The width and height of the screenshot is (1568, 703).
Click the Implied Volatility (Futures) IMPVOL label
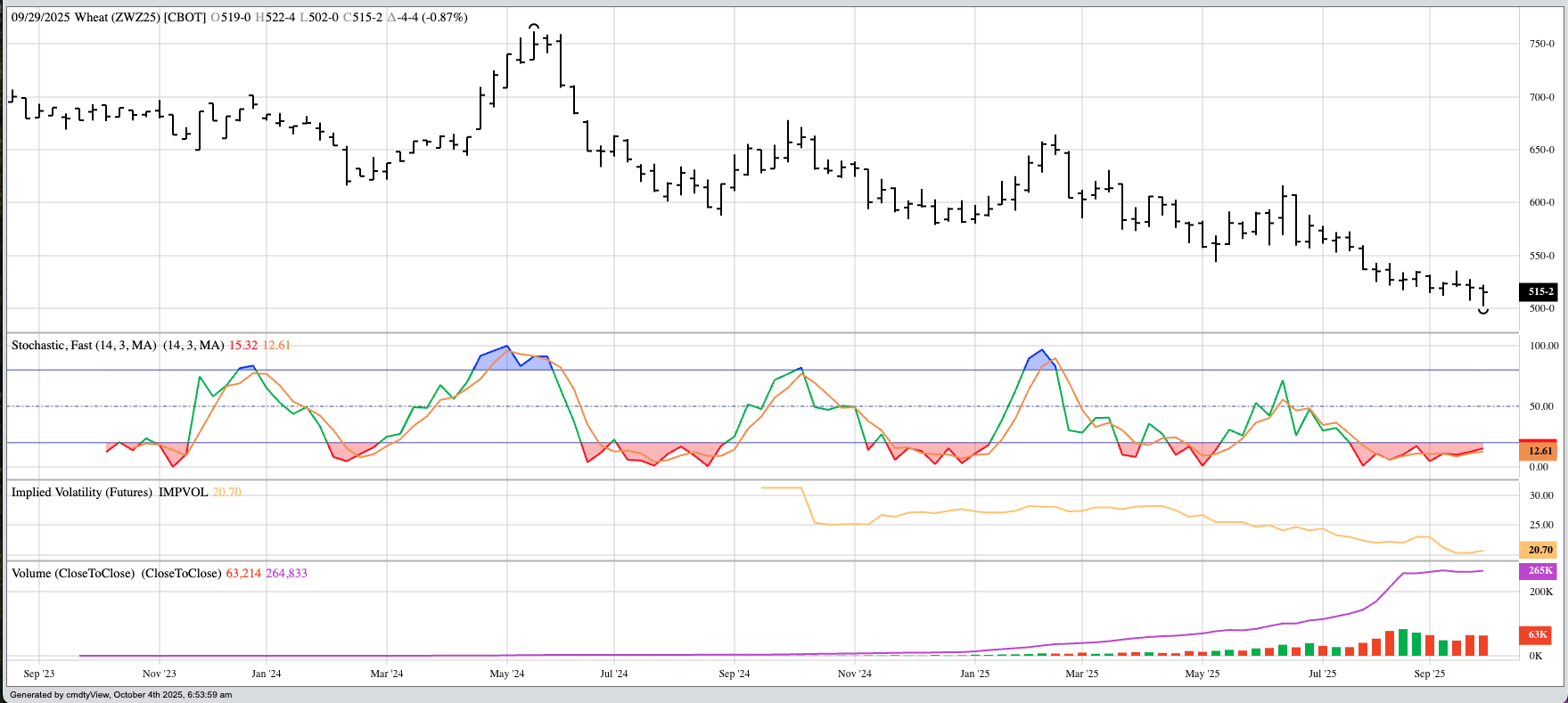coord(109,493)
